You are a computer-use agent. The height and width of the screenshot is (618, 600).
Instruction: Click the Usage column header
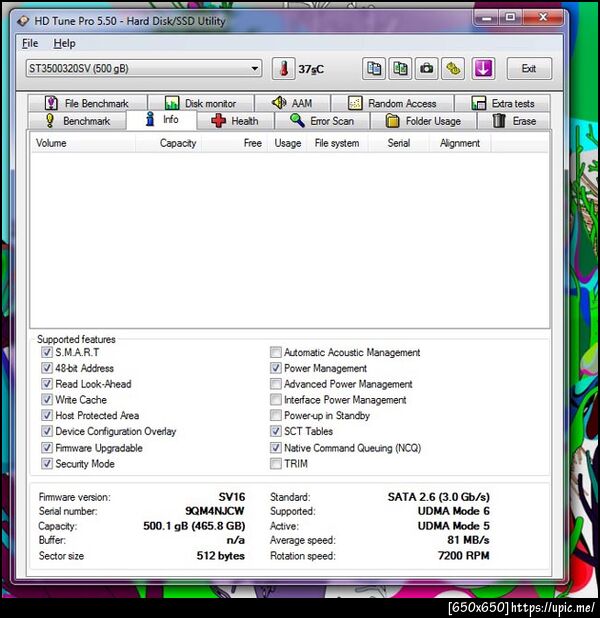point(288,143)
